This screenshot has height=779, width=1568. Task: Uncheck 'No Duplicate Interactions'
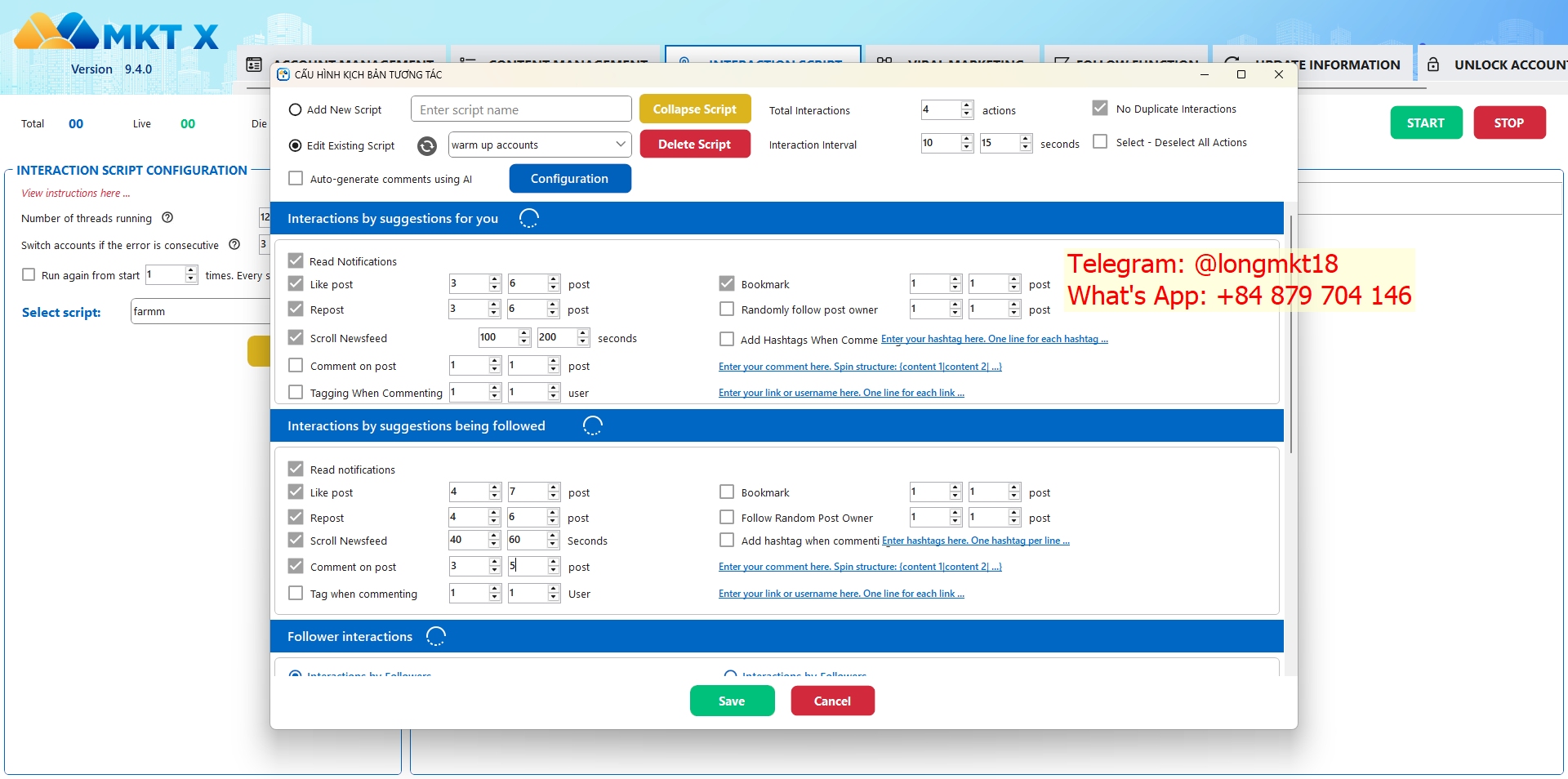point(1100,109)
